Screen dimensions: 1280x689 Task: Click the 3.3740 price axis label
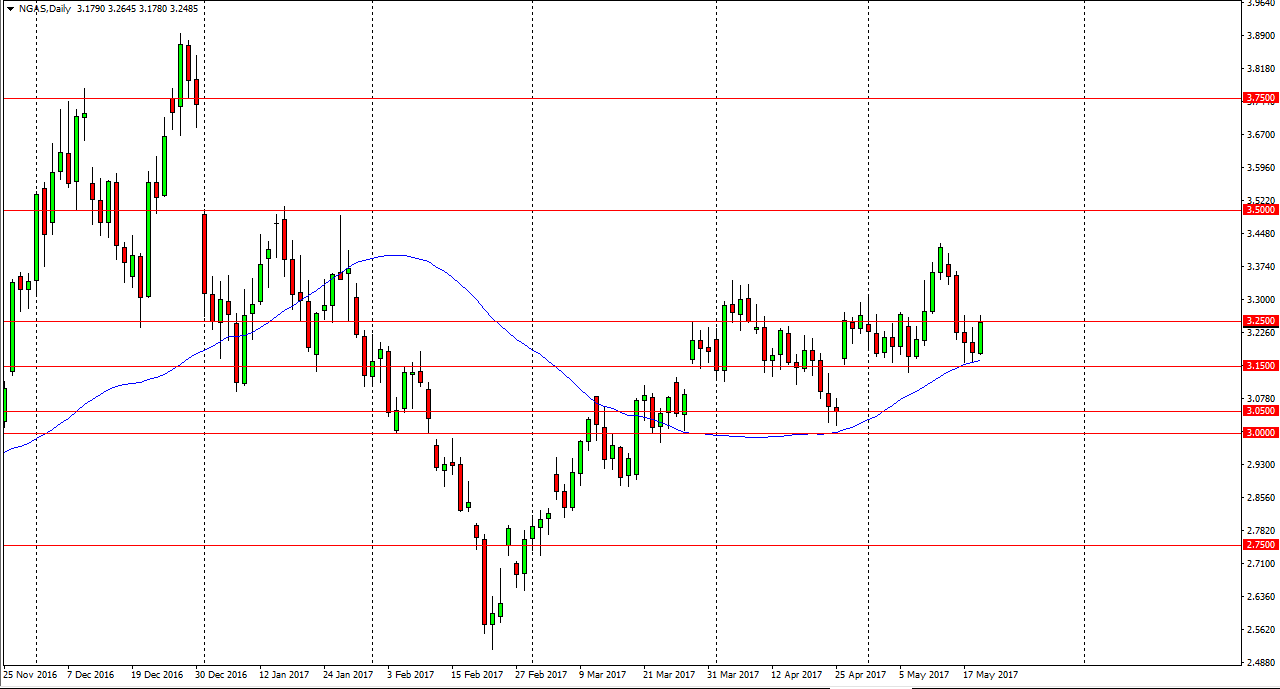pos(1260,267)
